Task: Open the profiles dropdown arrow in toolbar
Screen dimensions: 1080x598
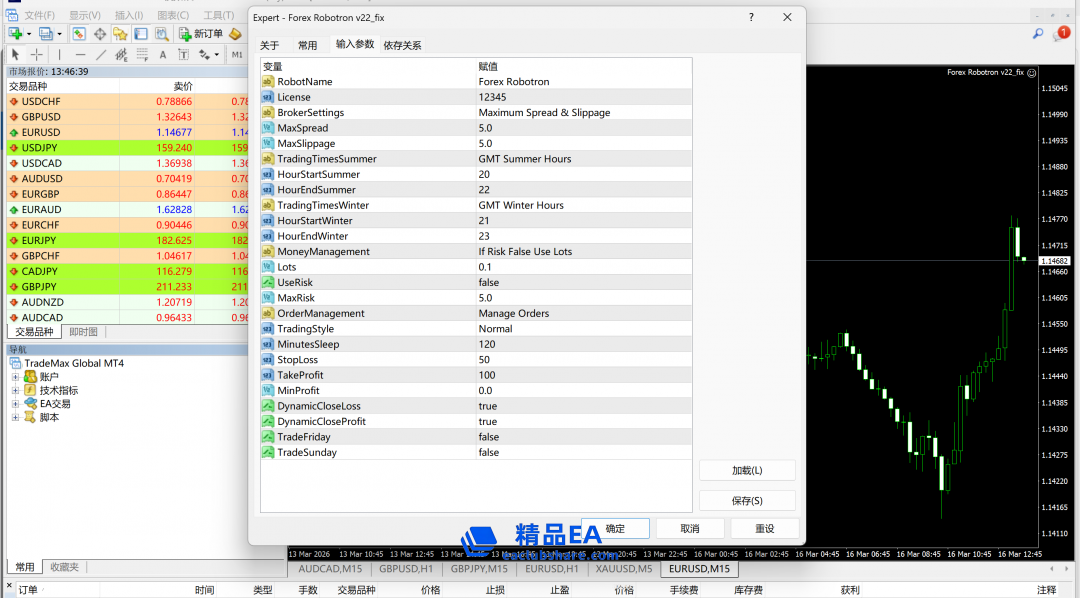Action: point(61,34)
